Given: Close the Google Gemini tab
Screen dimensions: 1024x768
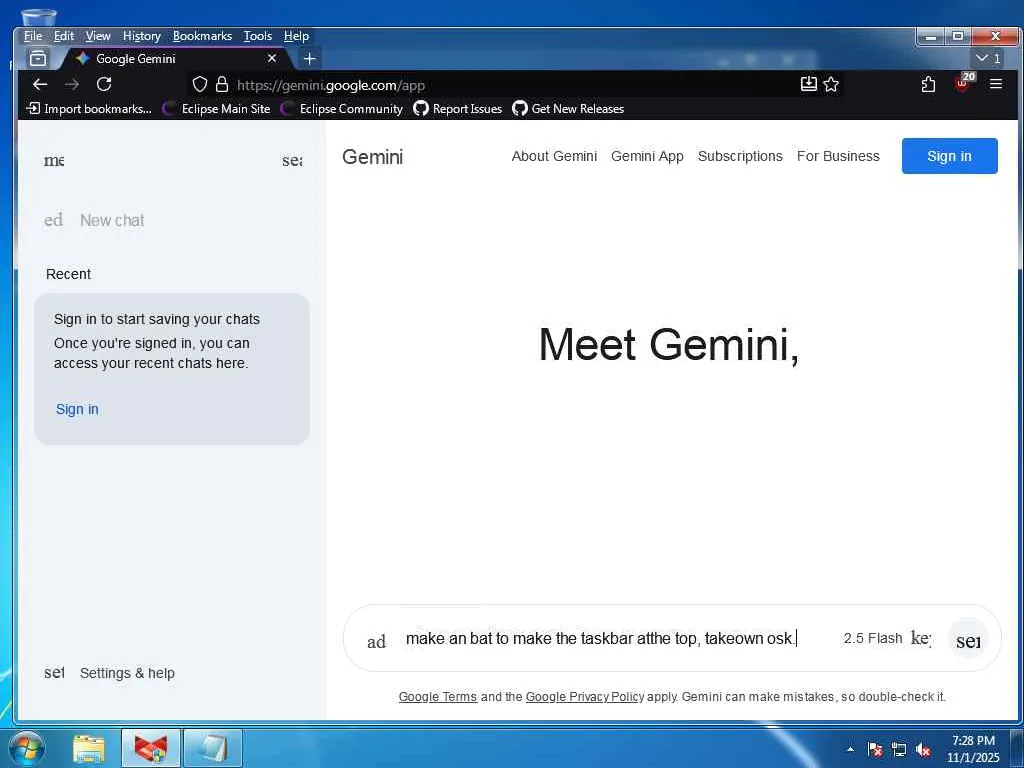Looking at the screenshot, I should (x=272, y=59).
